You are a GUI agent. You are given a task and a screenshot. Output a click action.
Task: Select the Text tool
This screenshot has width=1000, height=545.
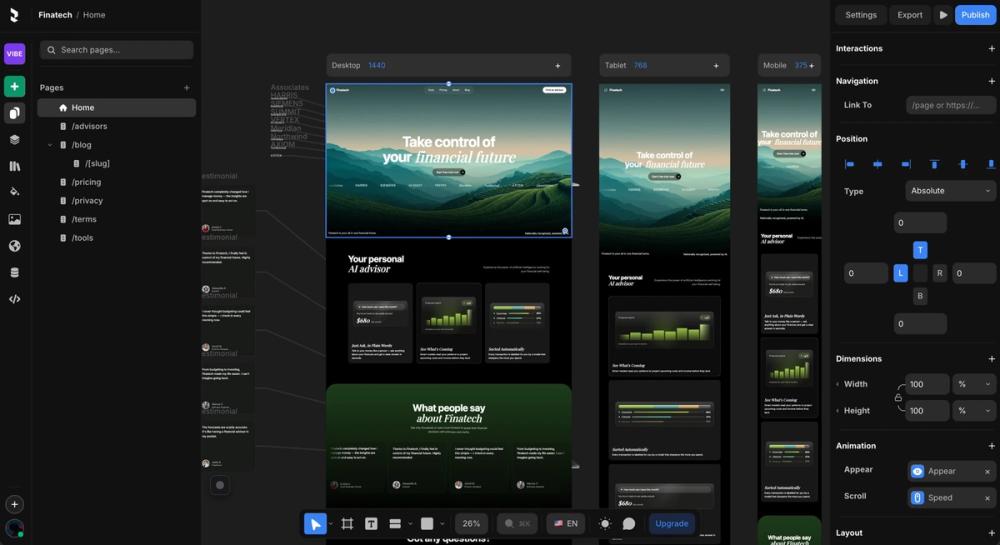(371, 523)
